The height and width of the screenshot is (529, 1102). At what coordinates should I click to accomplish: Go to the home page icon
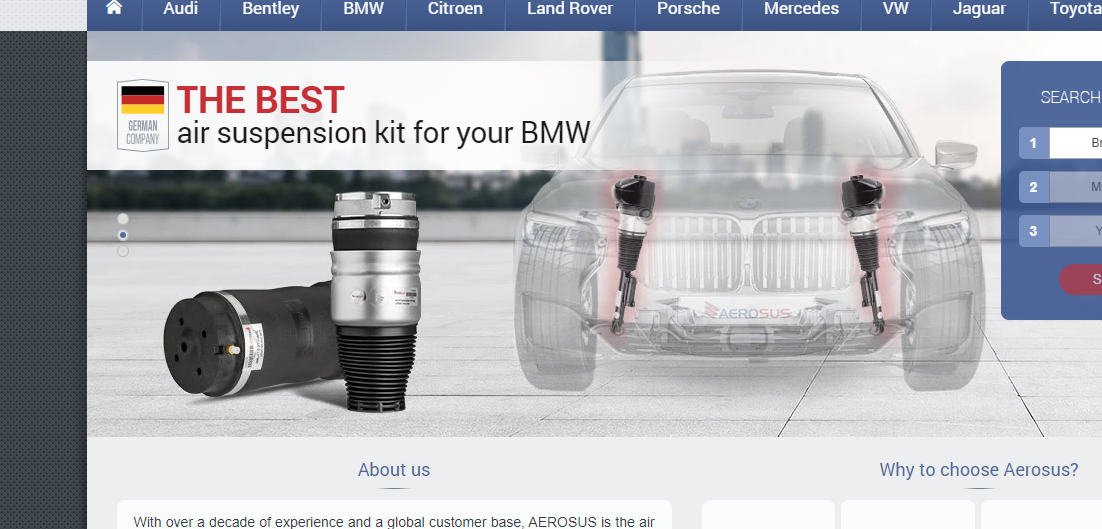(114, 8)
